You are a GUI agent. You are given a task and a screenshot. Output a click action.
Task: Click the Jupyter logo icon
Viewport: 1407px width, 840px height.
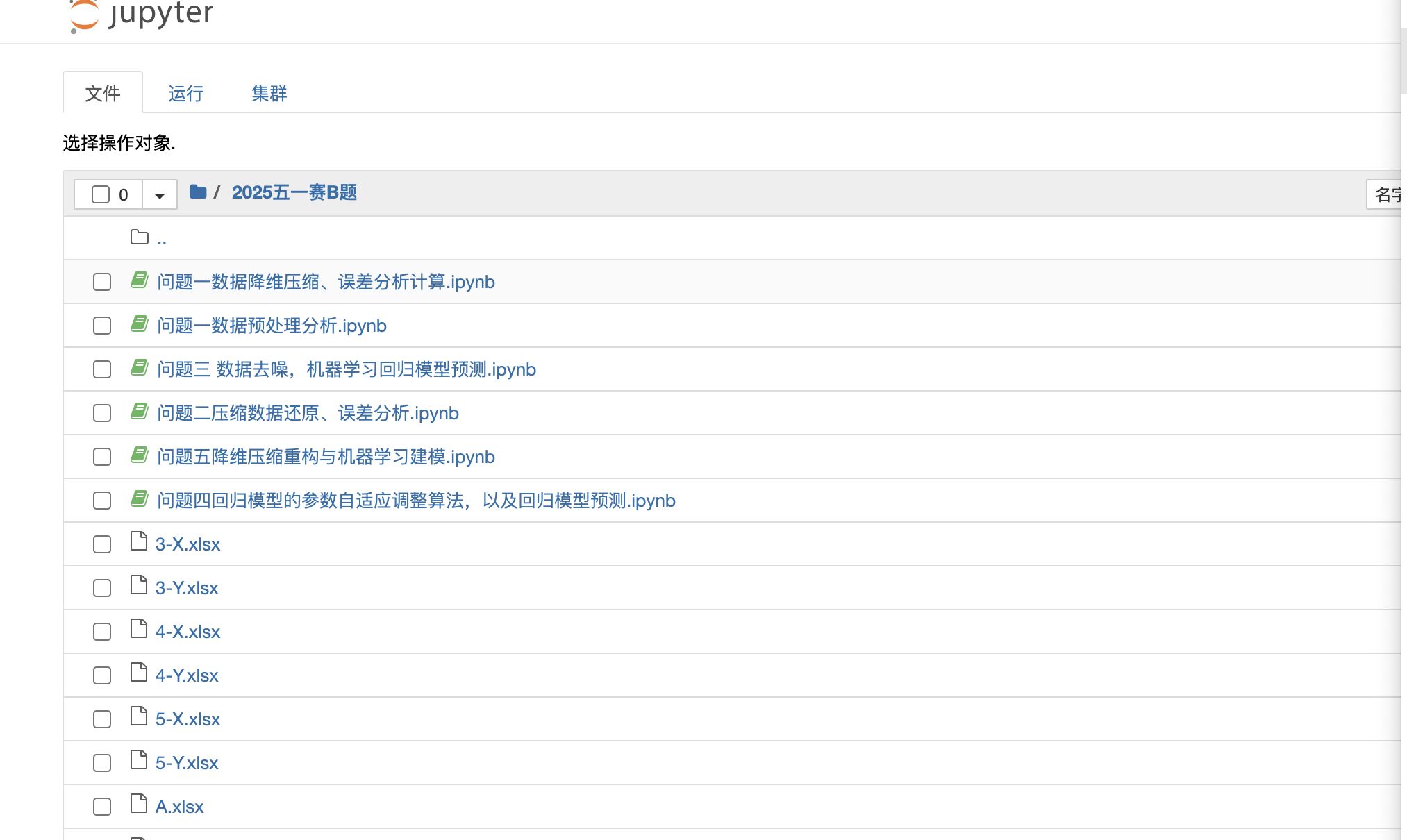click(84, 15)
